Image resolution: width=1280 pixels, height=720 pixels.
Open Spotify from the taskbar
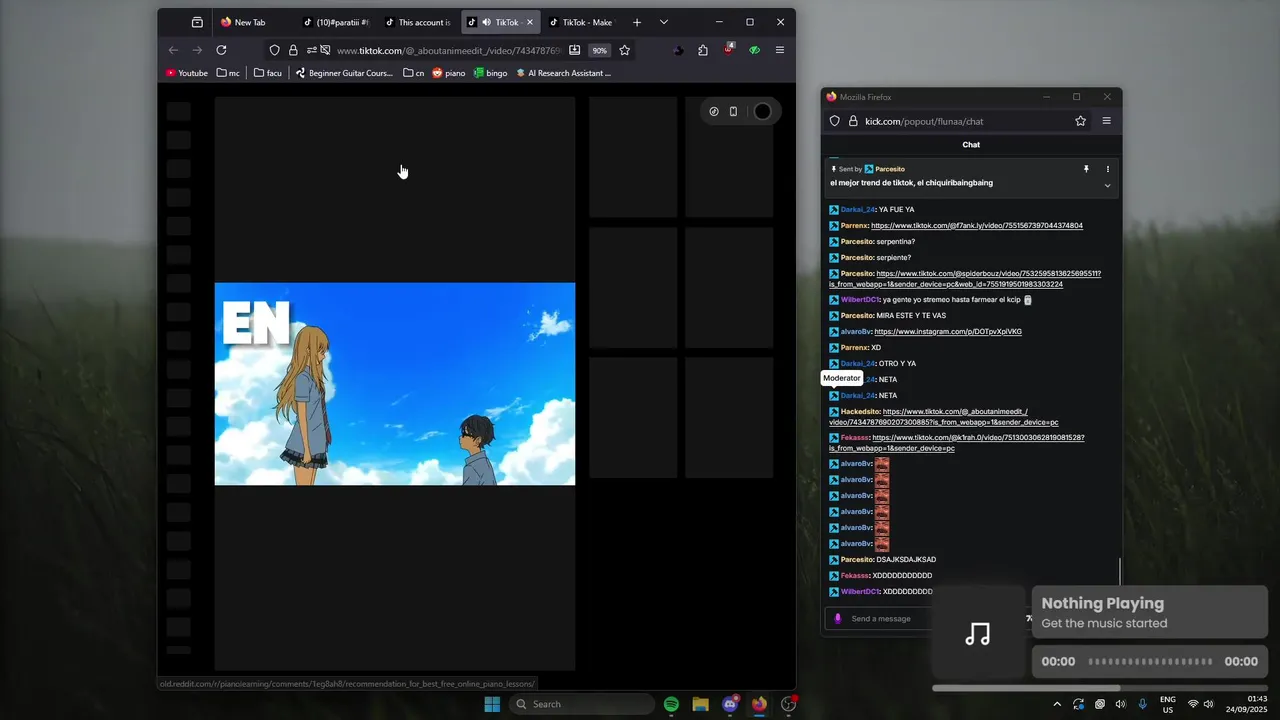tap(671, 704)
